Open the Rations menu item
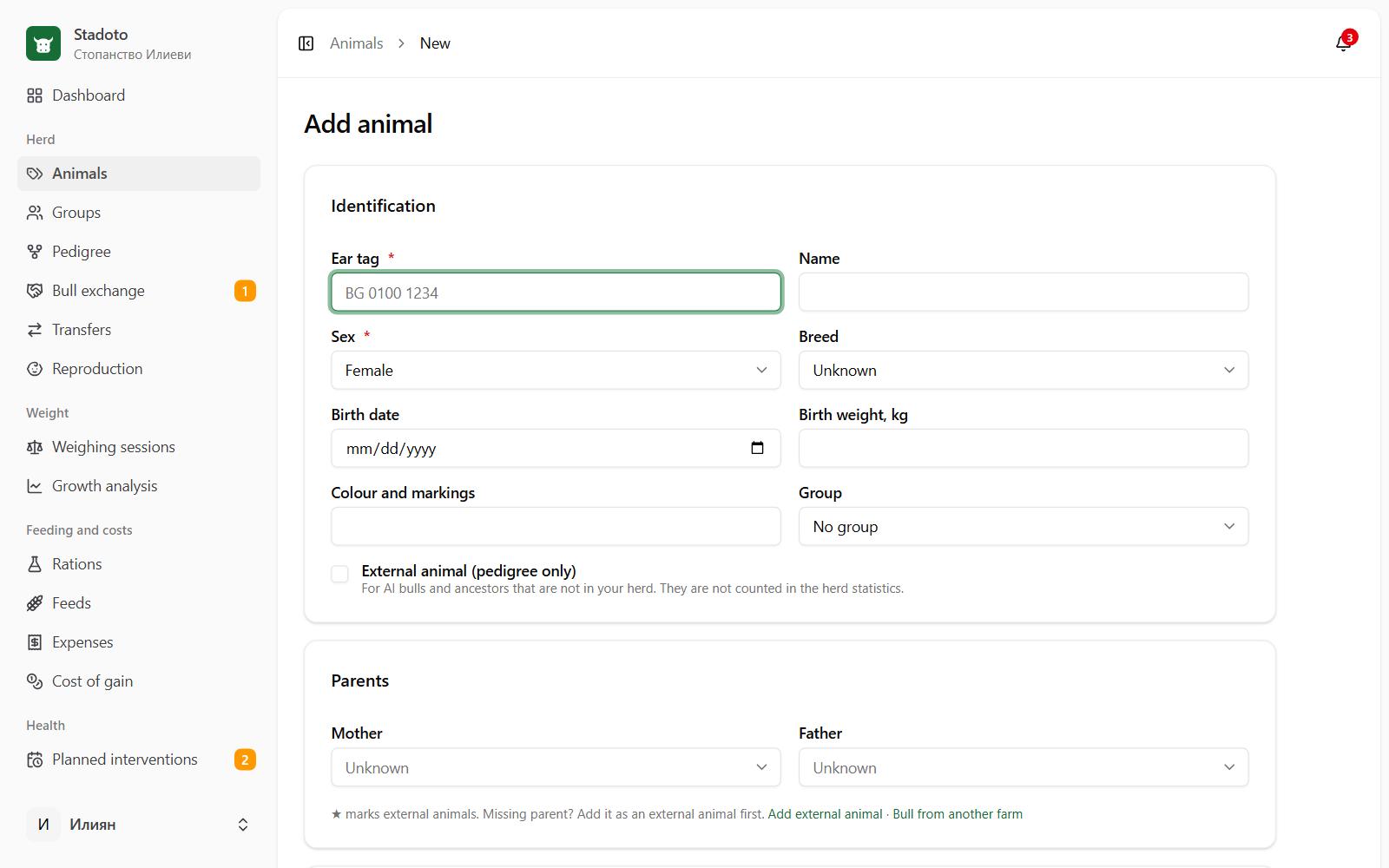Viewport: 1389px width, 868px height. click(139, 564)
